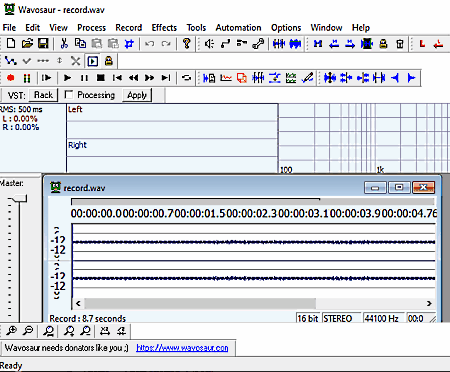Open the Automation menu
Viewport: 450px width, 372px height.
(238, 28)
